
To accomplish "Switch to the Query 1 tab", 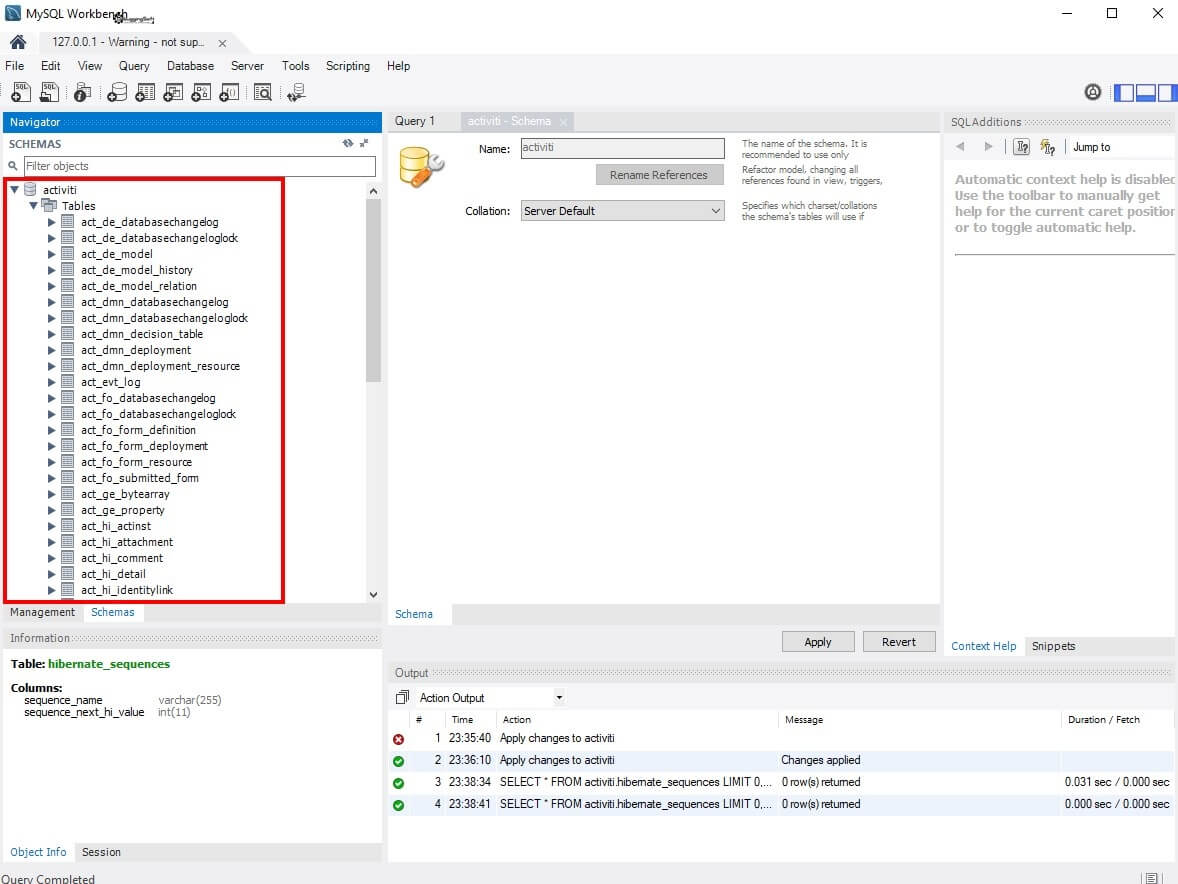I will (415, 121).
